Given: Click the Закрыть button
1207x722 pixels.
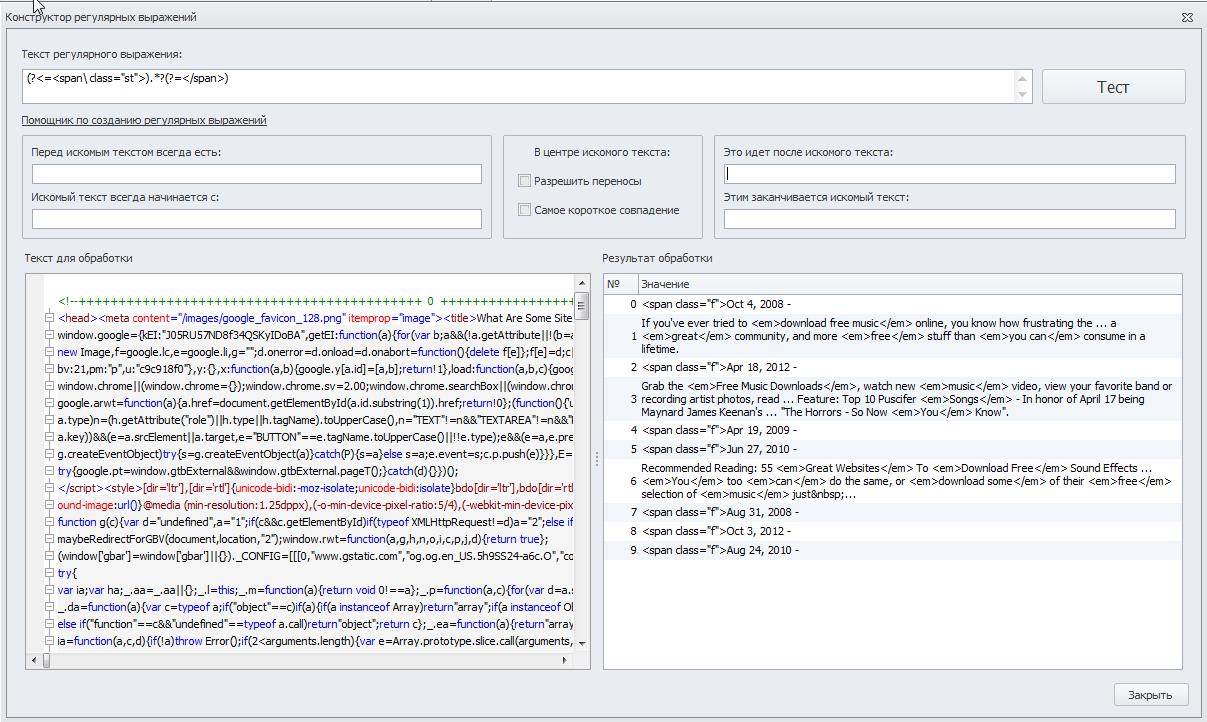Looking at the screenshot, I should click(1150, 695).
